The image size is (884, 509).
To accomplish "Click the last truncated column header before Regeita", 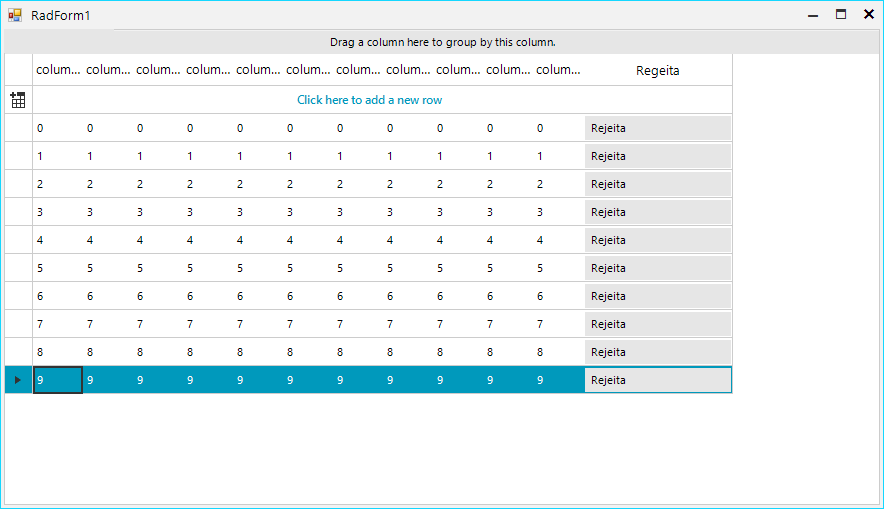I will [558, 70].
